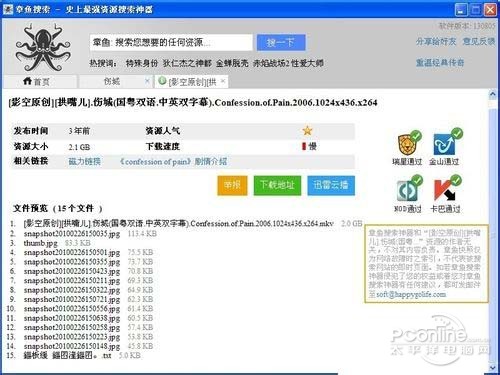Image resolution: width=500 pixels, height=375 pixels.
Task: Click hot search term 狄仁杰之神都
Action: pyautogui.click(x=187, y=63)
